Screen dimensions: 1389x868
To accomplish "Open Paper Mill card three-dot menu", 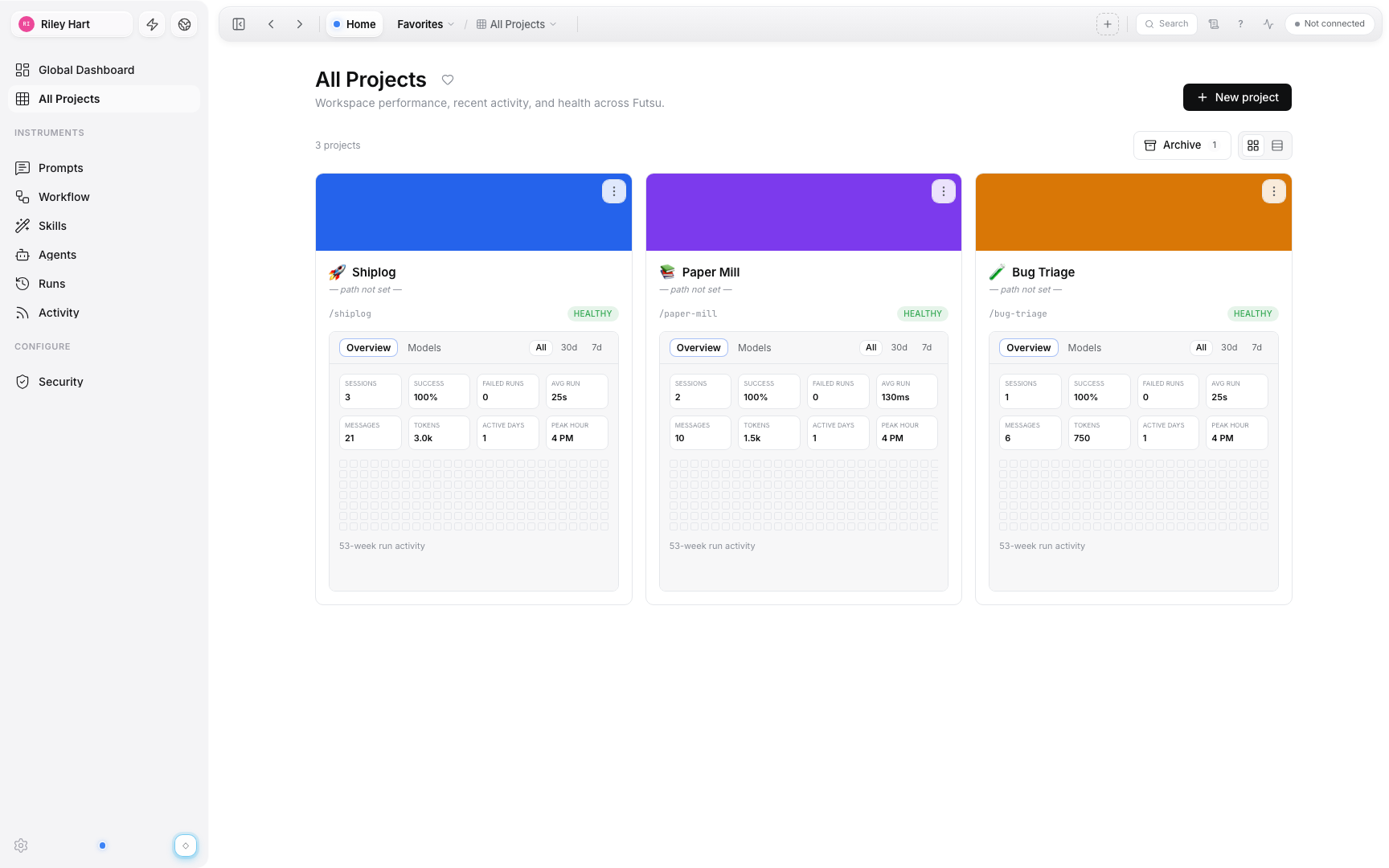I will [943, 191].
